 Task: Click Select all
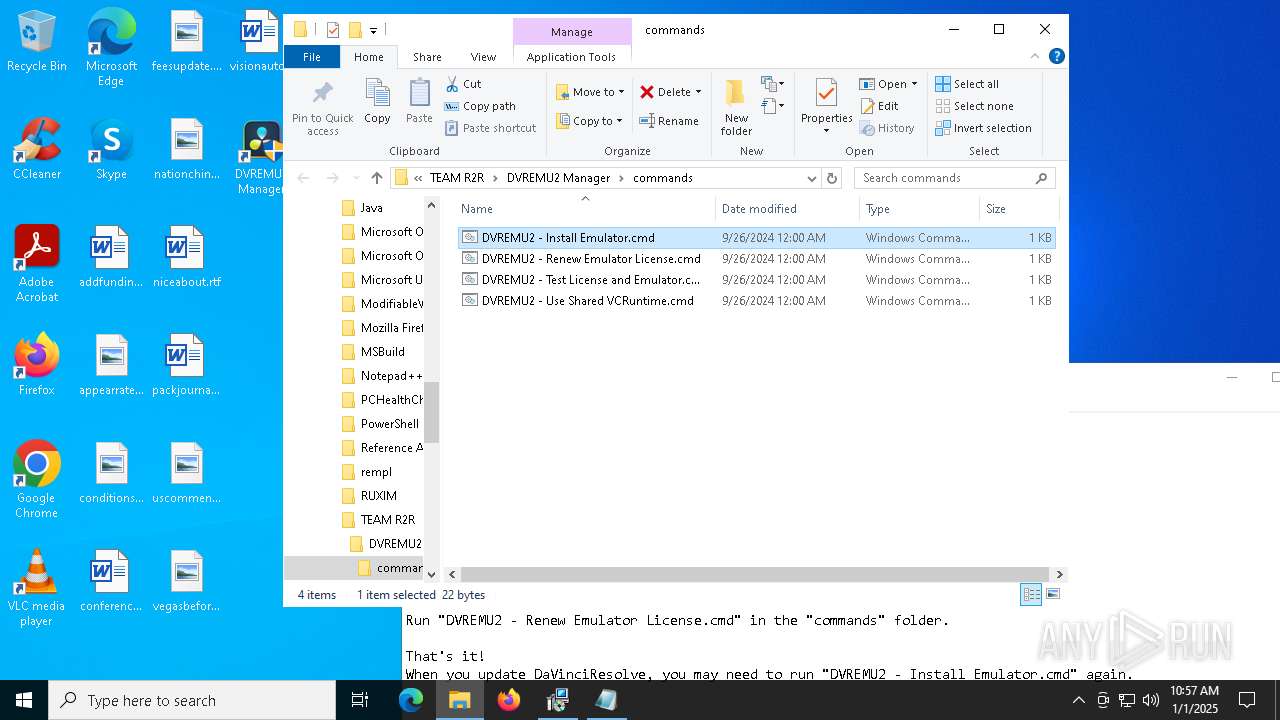[966, 84]
